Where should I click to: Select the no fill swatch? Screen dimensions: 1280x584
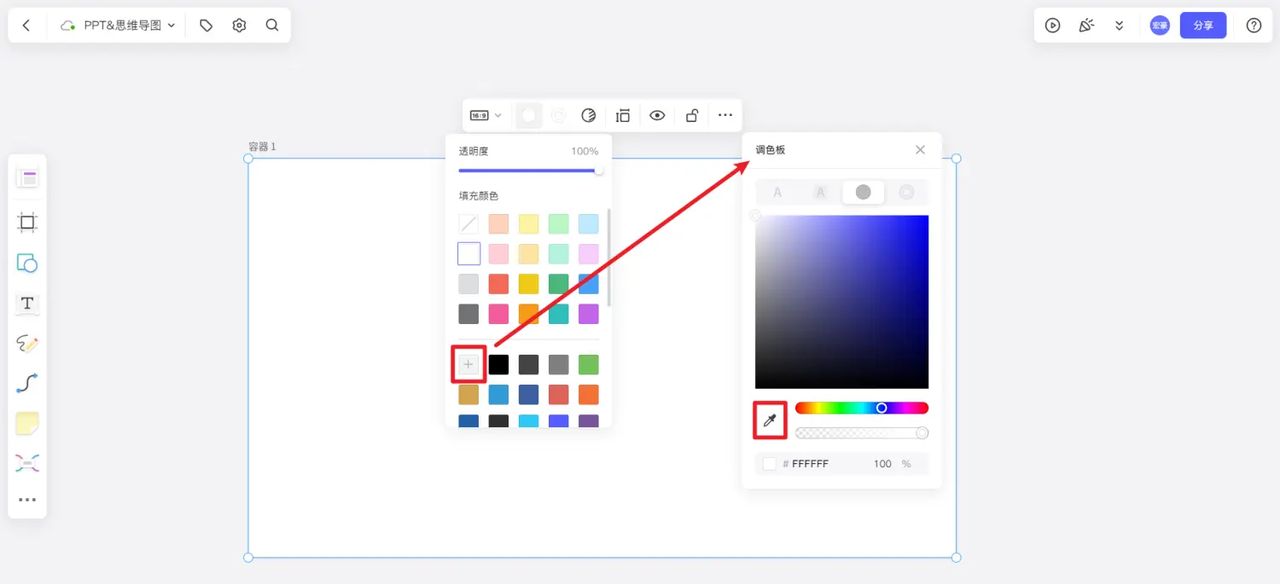click(x=468, y=224)
